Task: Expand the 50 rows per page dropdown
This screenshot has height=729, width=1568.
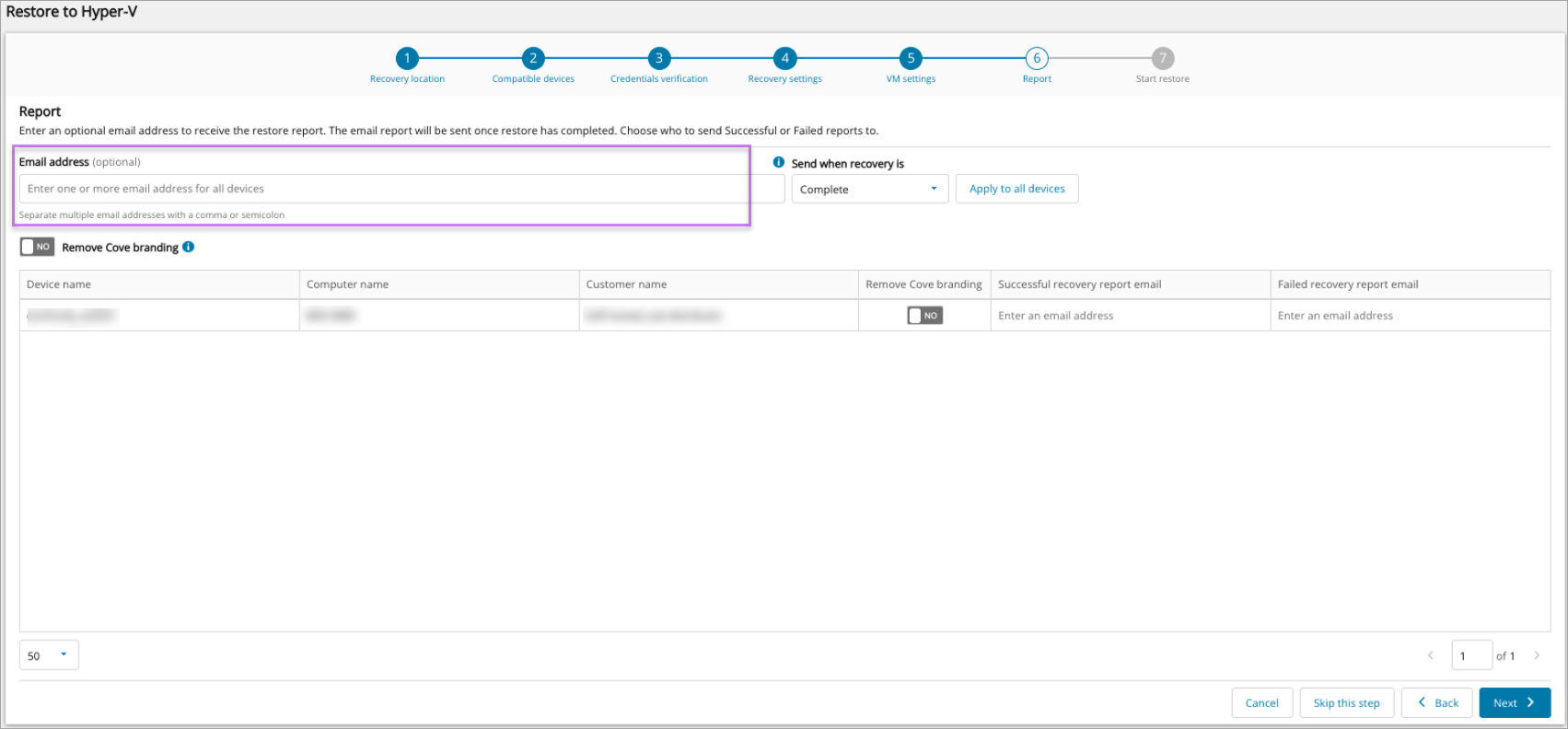Action: click(x=49, y=655)
